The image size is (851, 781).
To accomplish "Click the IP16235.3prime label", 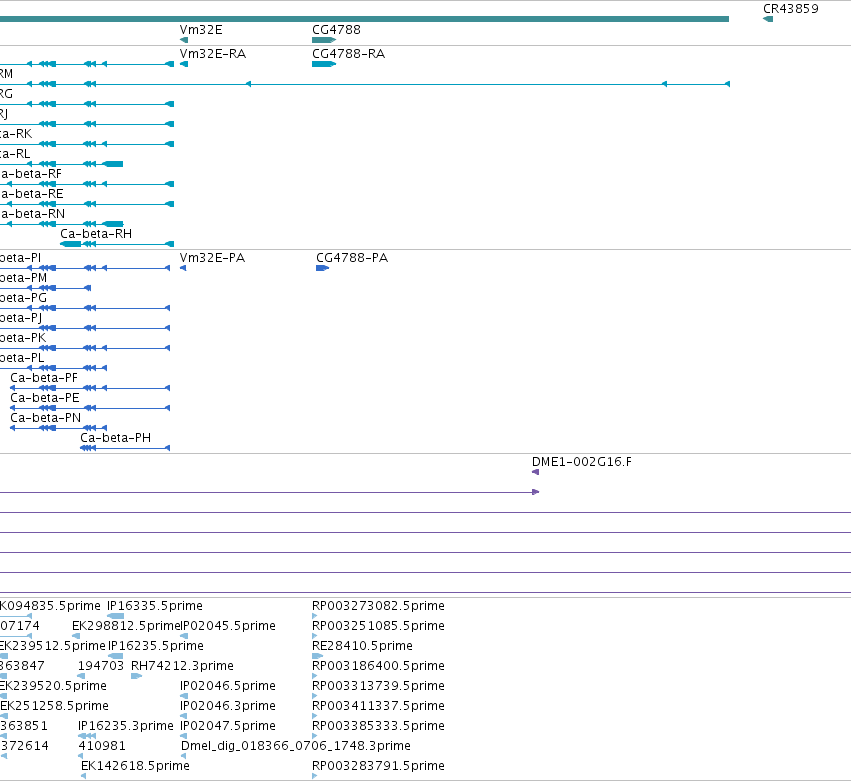I will tap(126, 726).
